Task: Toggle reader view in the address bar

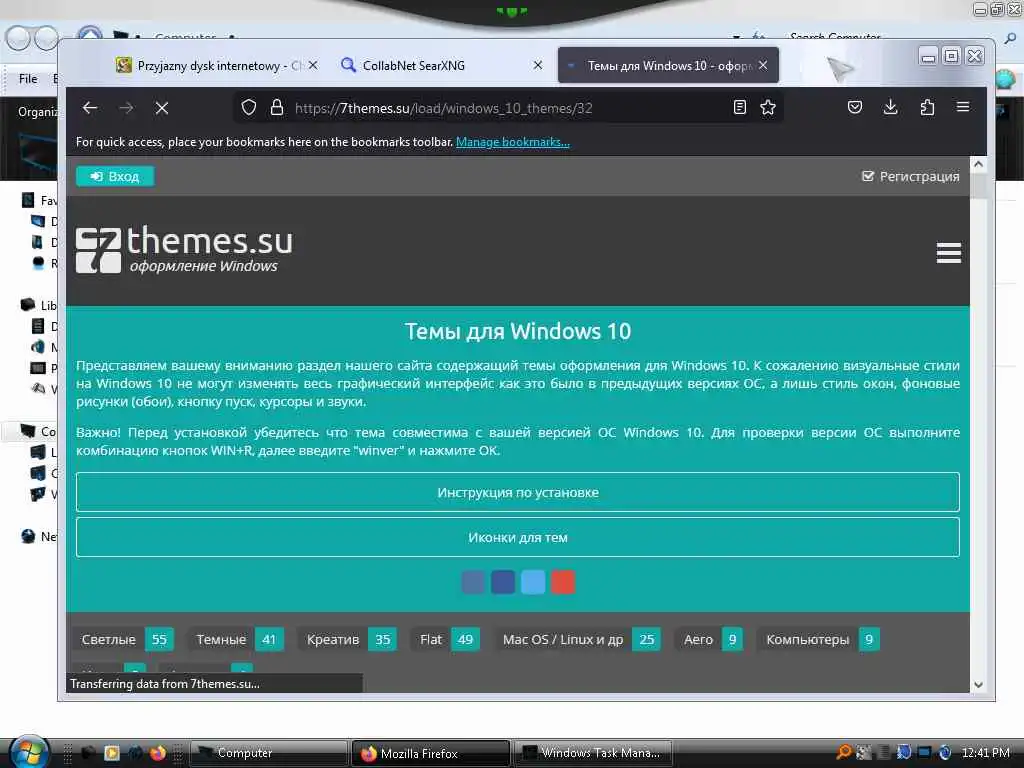Action: pos(739,107)
